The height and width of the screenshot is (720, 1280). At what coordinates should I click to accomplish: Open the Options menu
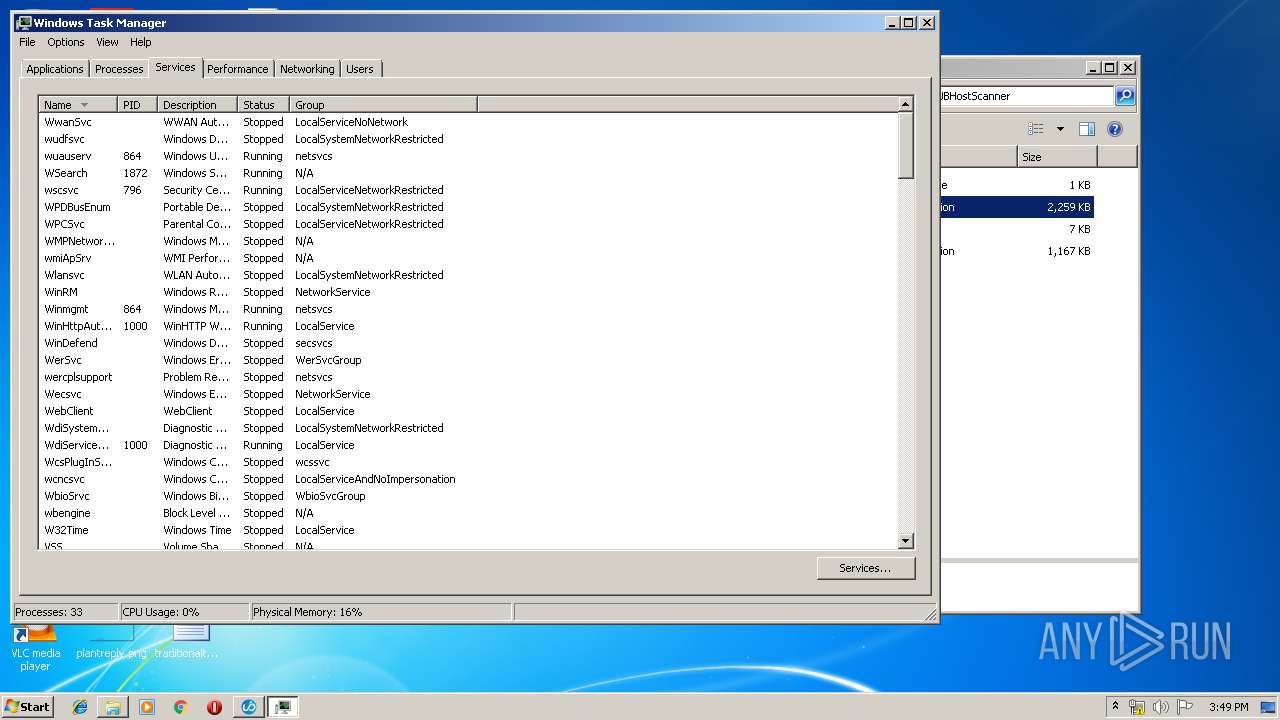click(x=66, y=42)
